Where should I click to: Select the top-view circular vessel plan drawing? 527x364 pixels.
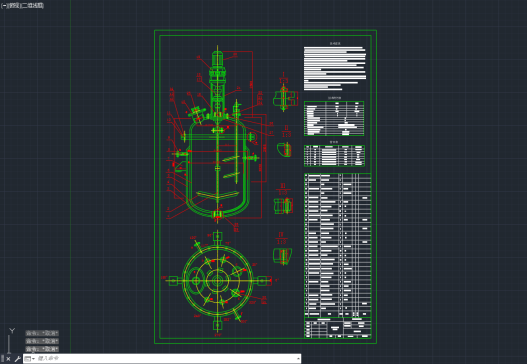[x=218, y=281]
